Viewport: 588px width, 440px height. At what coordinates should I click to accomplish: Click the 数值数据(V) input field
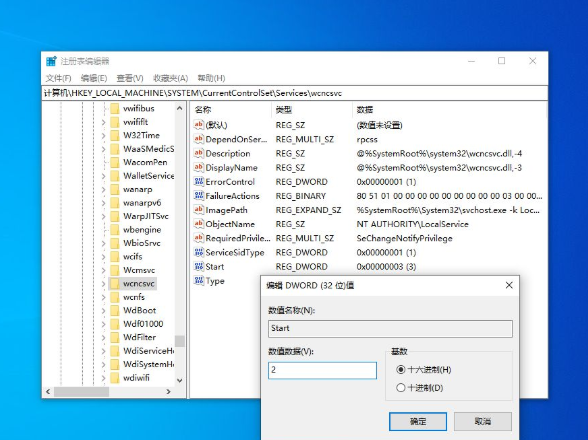pyautogui.click(x=322, y=370)
